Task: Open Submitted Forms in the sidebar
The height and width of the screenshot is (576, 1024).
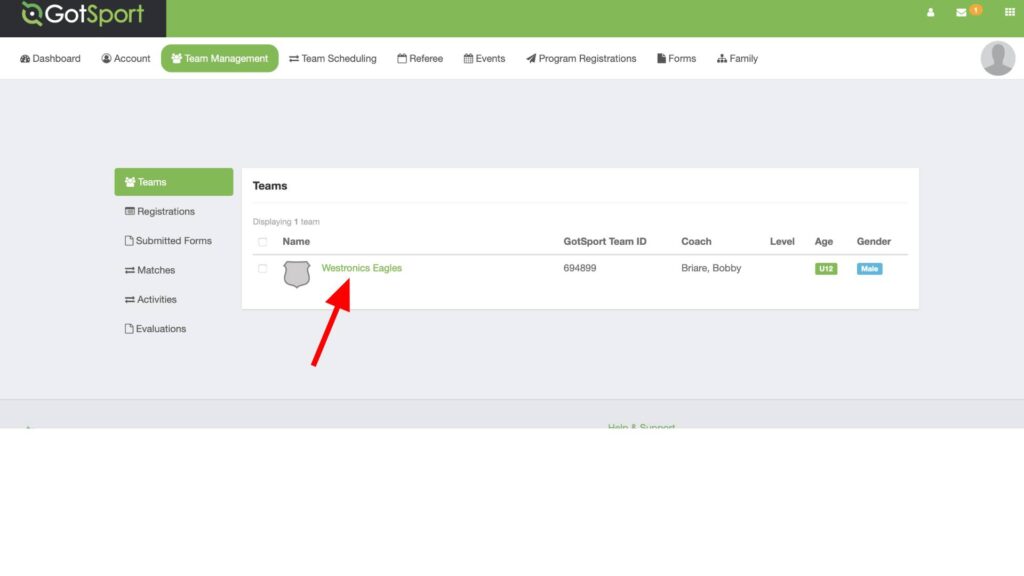Action: pyautogui.click(x=173, y=241)
